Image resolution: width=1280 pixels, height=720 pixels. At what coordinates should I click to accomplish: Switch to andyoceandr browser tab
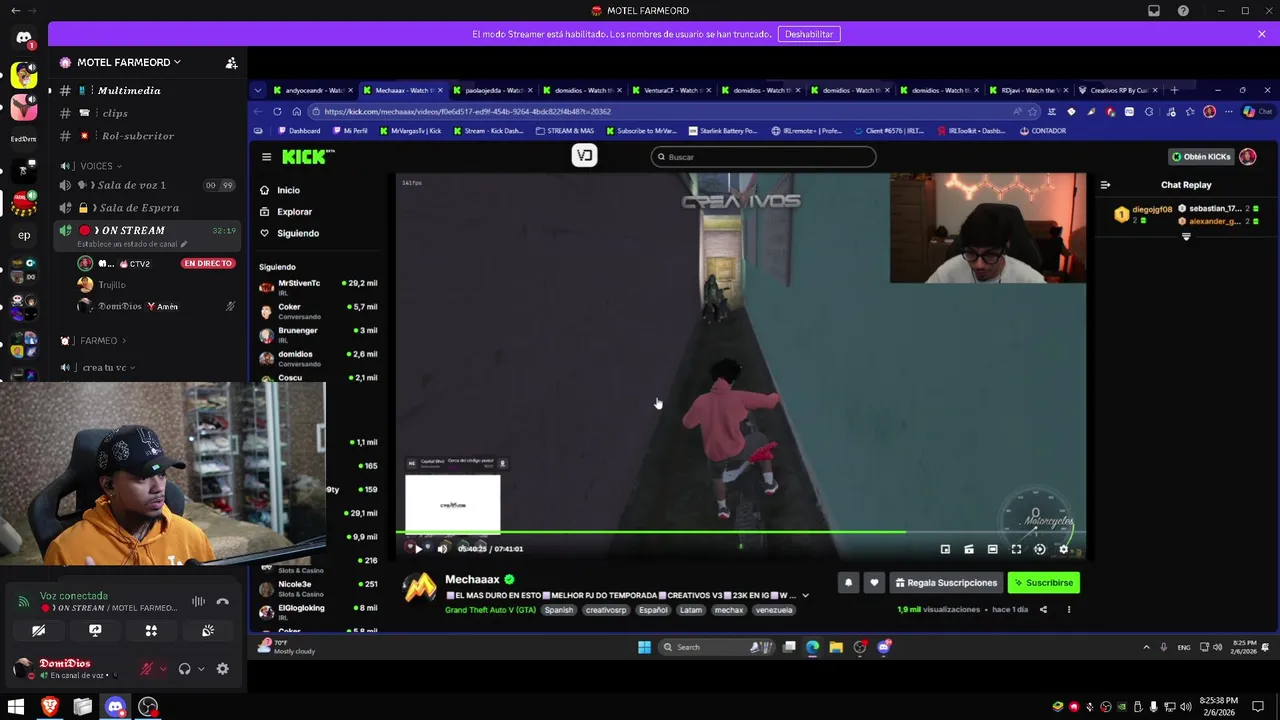pos(311,90)
